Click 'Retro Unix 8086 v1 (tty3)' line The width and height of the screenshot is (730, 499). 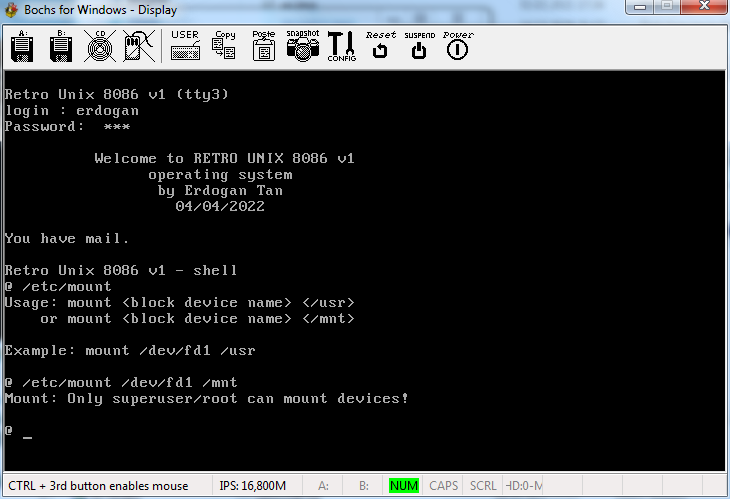[116, 94]
